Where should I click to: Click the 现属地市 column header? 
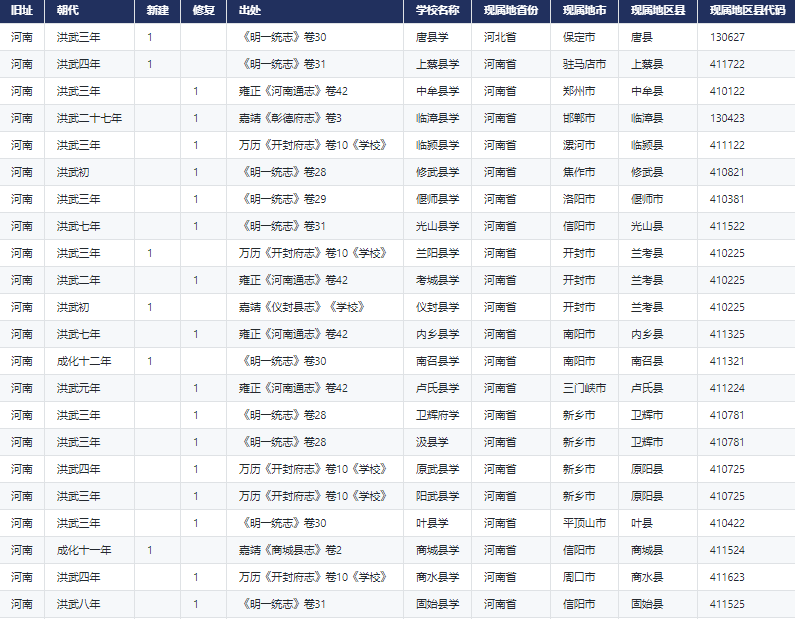[x=585, y=10]
